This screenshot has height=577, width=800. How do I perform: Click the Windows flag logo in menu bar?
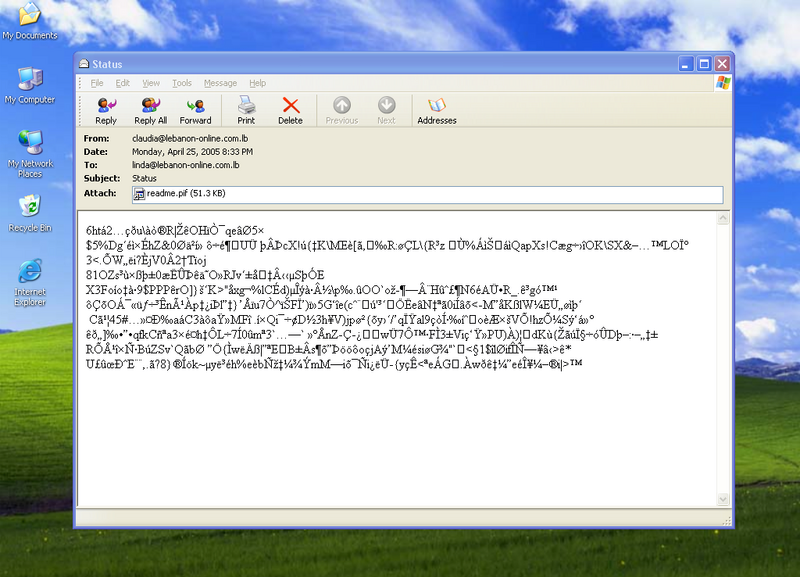pyautogui.click(x=723, y=83)
